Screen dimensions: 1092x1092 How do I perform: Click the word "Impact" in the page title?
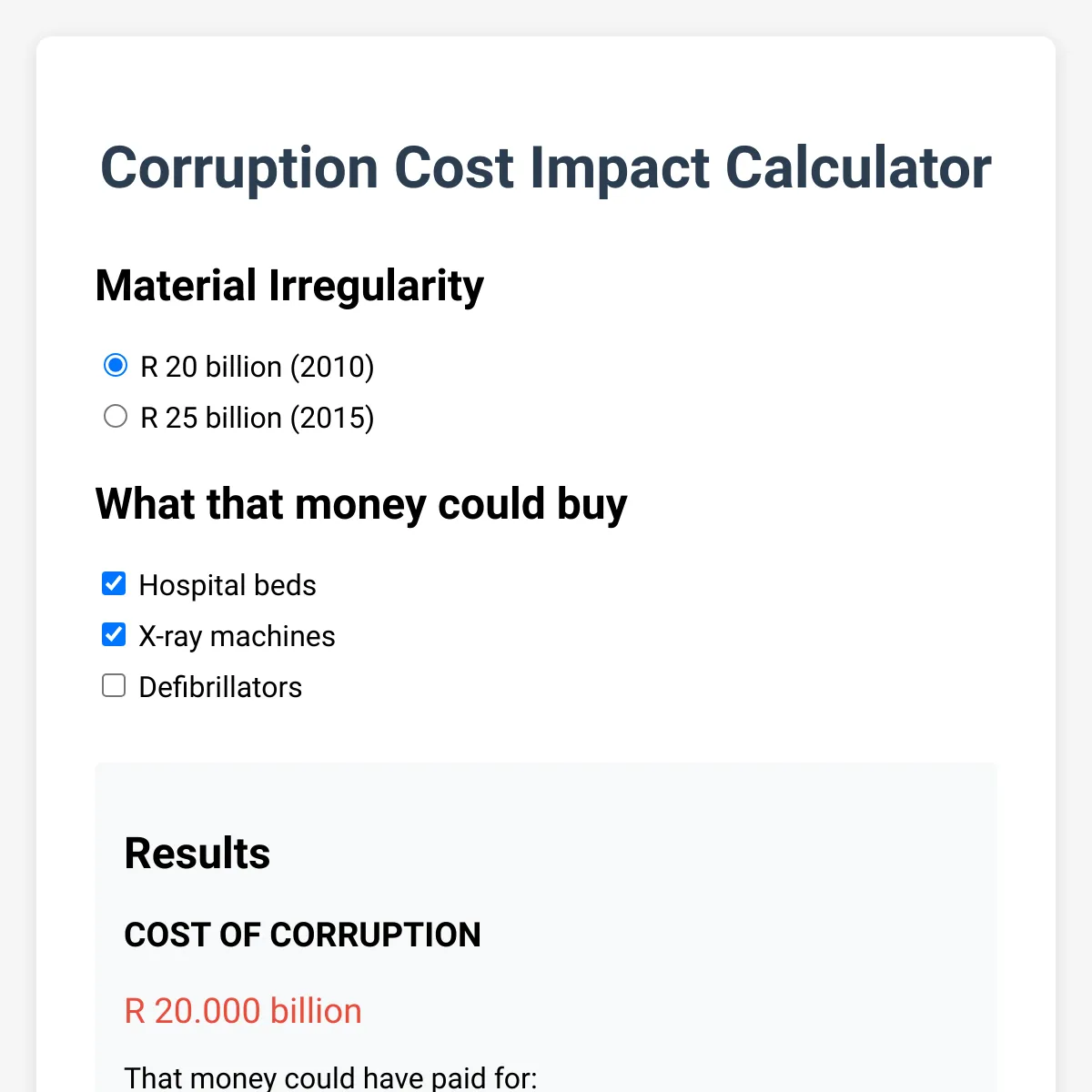pos(619,168)
